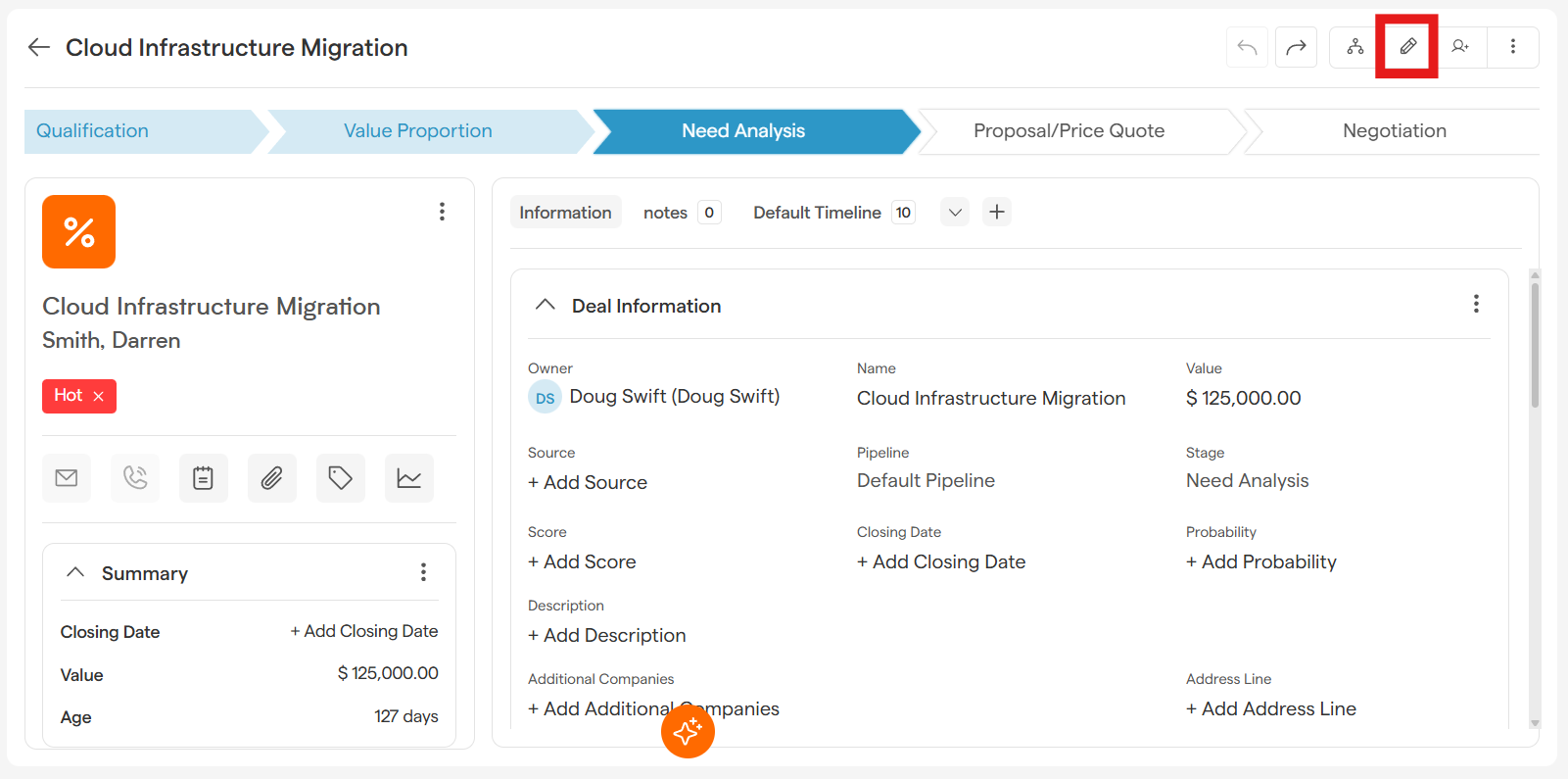Click the phone call icon
The width and height of the screenshot is (1568, 779).
pos(135,478)
